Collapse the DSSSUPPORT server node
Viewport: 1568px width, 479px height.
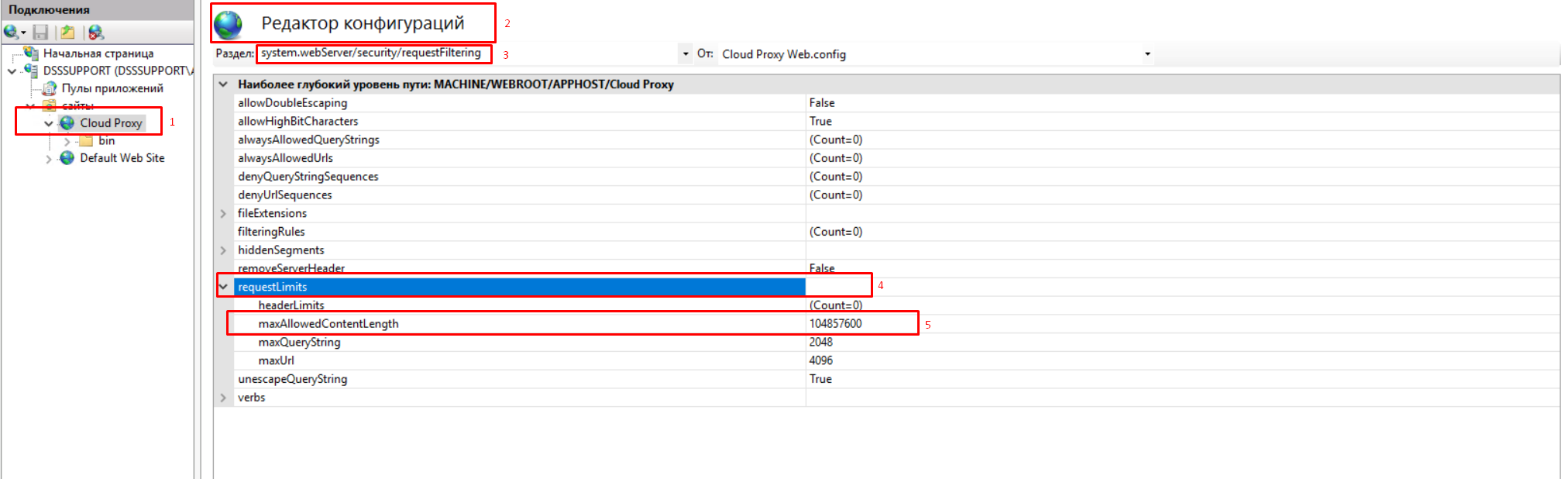(12, 71)
